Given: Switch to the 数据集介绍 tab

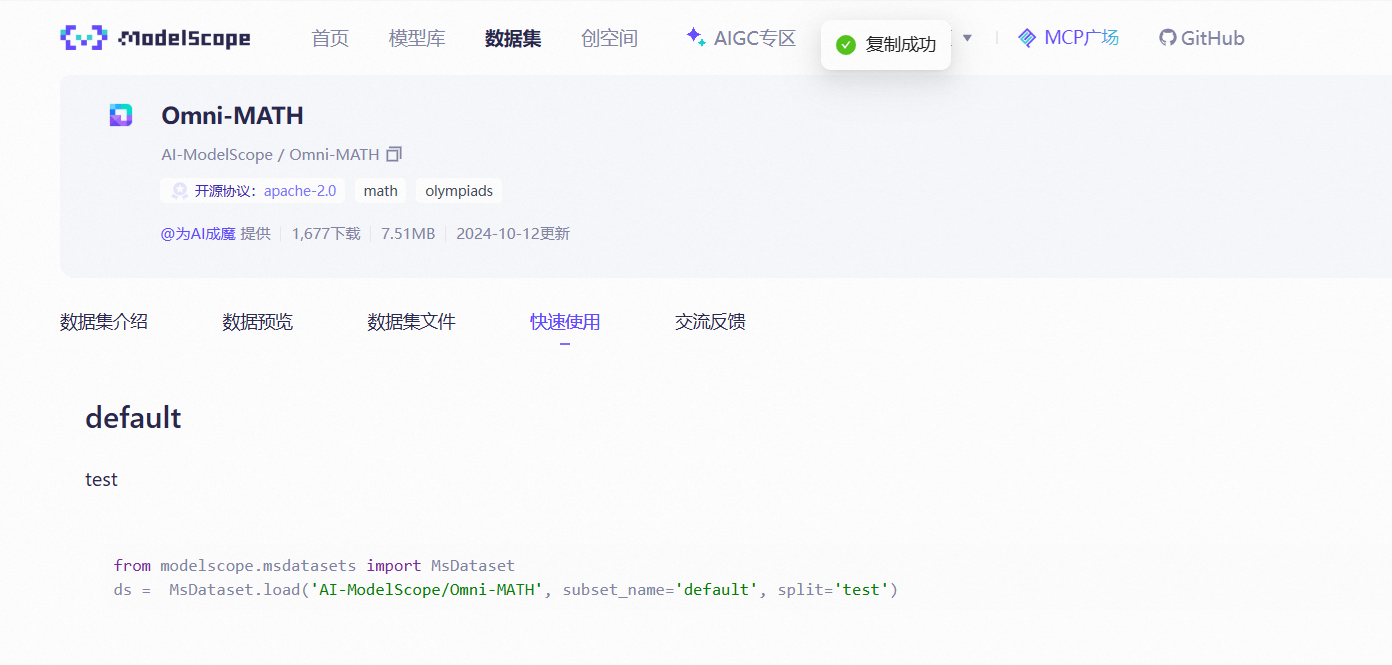Looking at the screenshot, I should tap(104, 322).
